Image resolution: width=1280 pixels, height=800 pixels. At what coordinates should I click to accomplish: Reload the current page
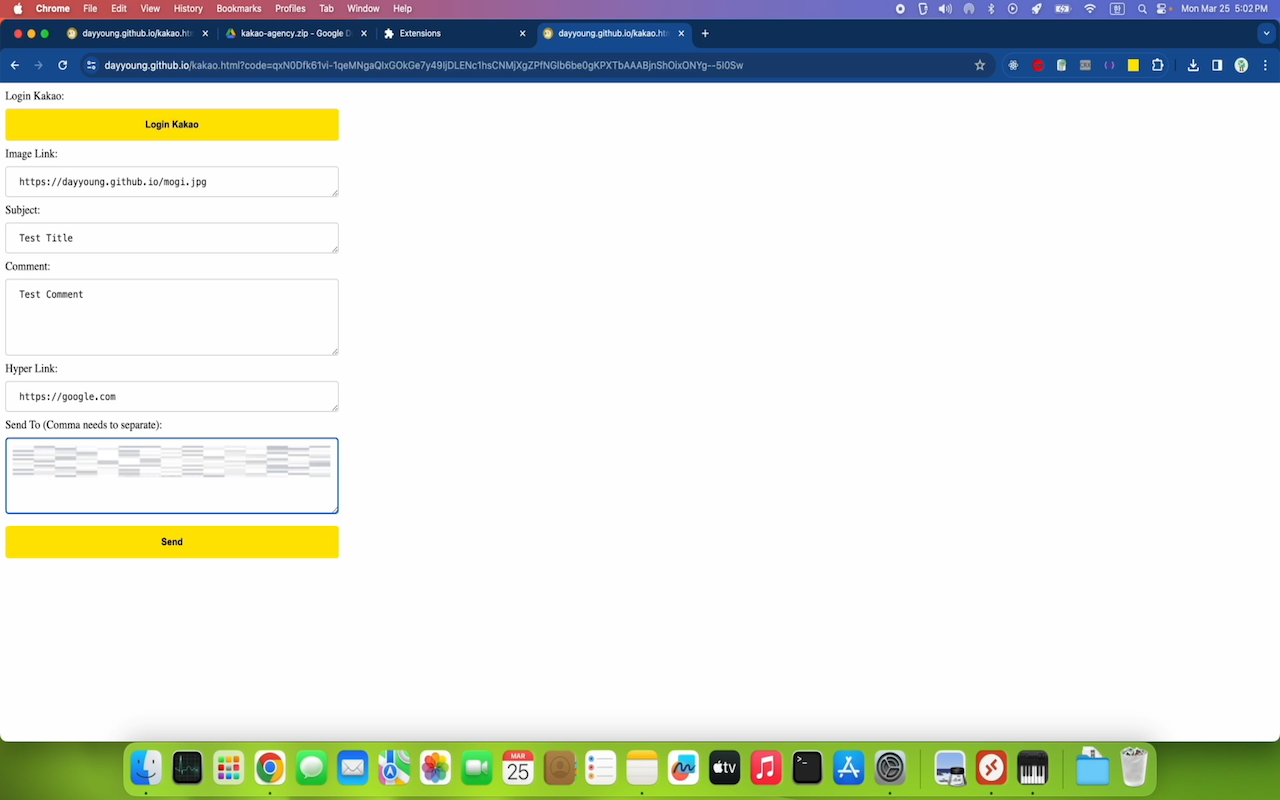coord(63,65)
